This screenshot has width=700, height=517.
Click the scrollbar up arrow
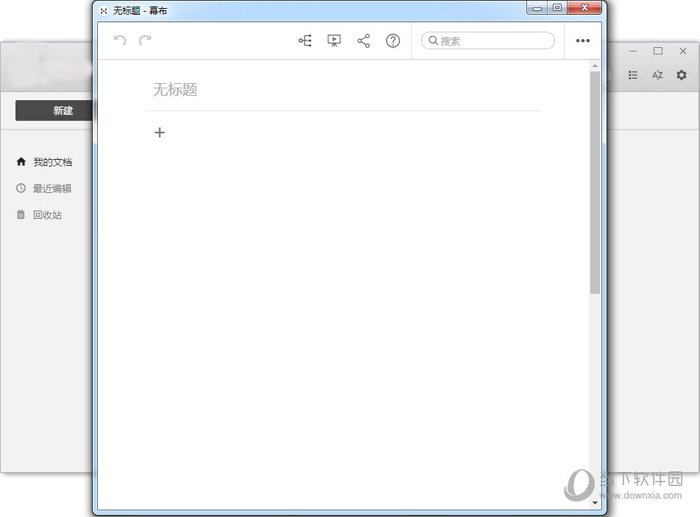[x=595, y=66]
